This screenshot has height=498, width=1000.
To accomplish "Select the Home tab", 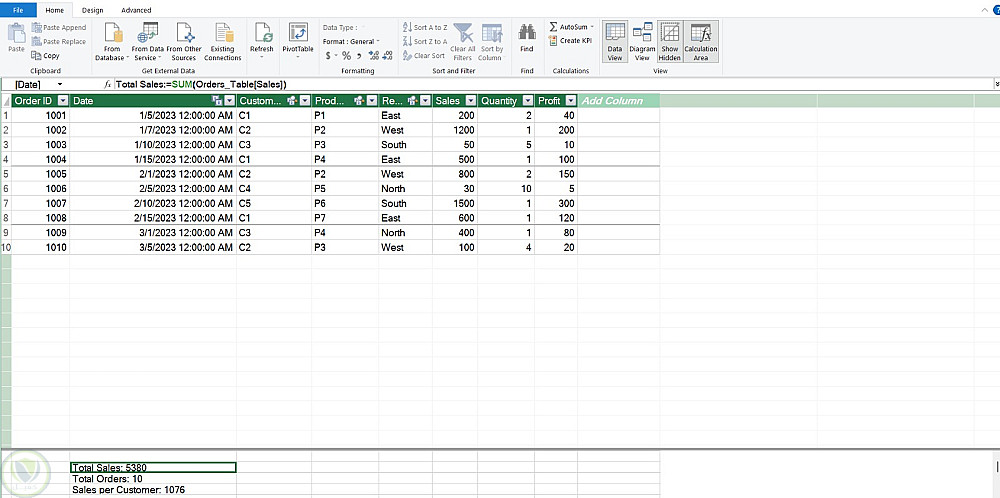I will 54,10.
